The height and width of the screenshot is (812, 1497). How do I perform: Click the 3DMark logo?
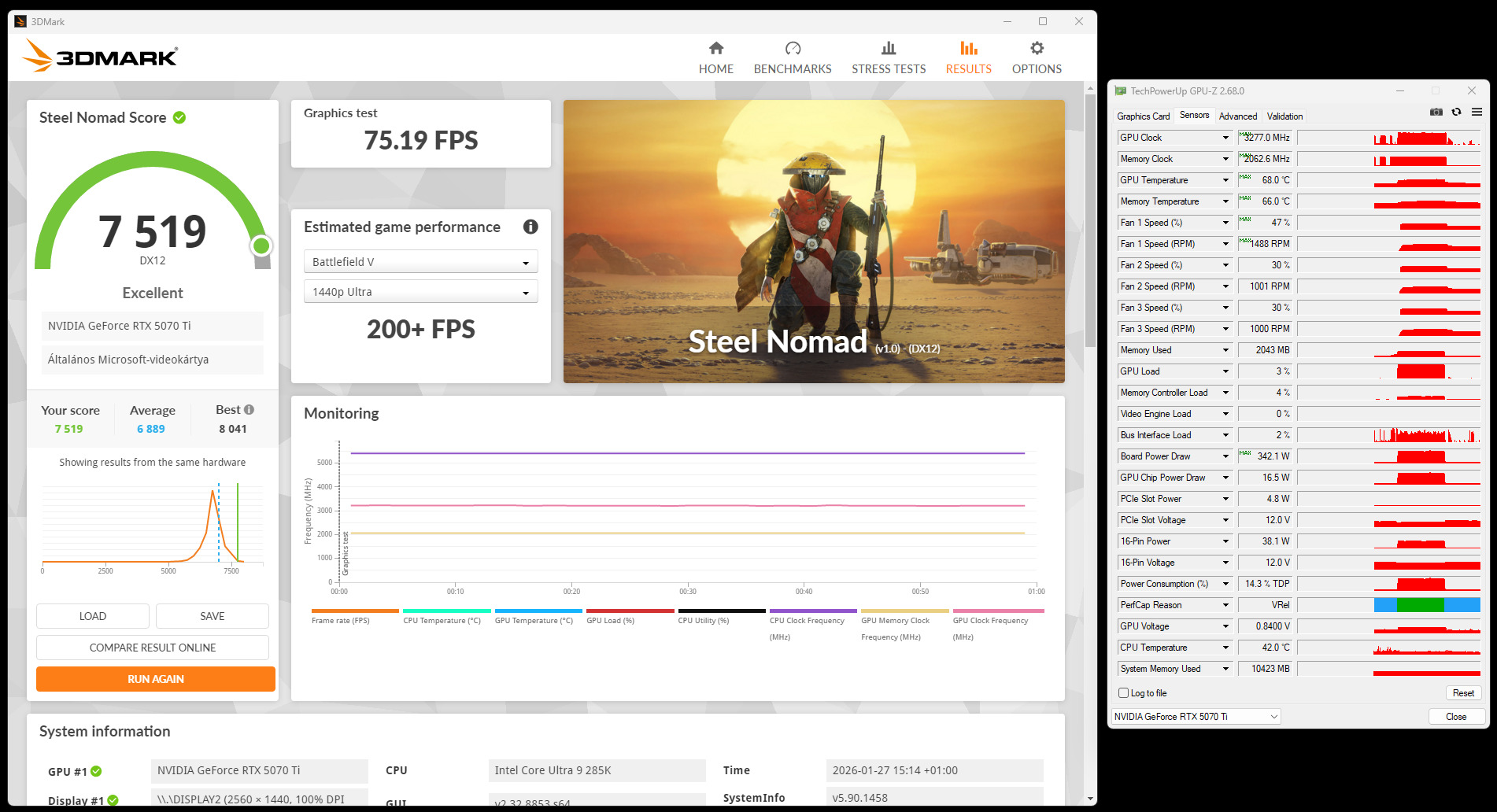point(100,56)
